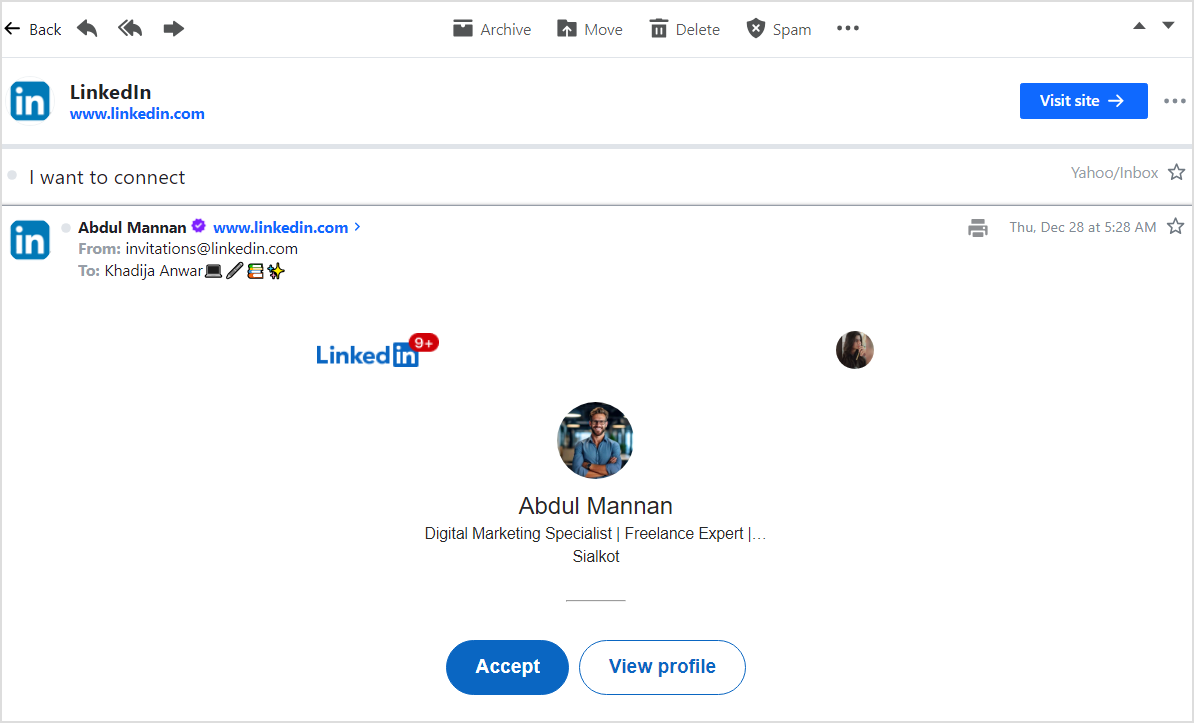1194x723 pixels.
Task: Open the toolbar more actions menu
Action: click(848, 28)
